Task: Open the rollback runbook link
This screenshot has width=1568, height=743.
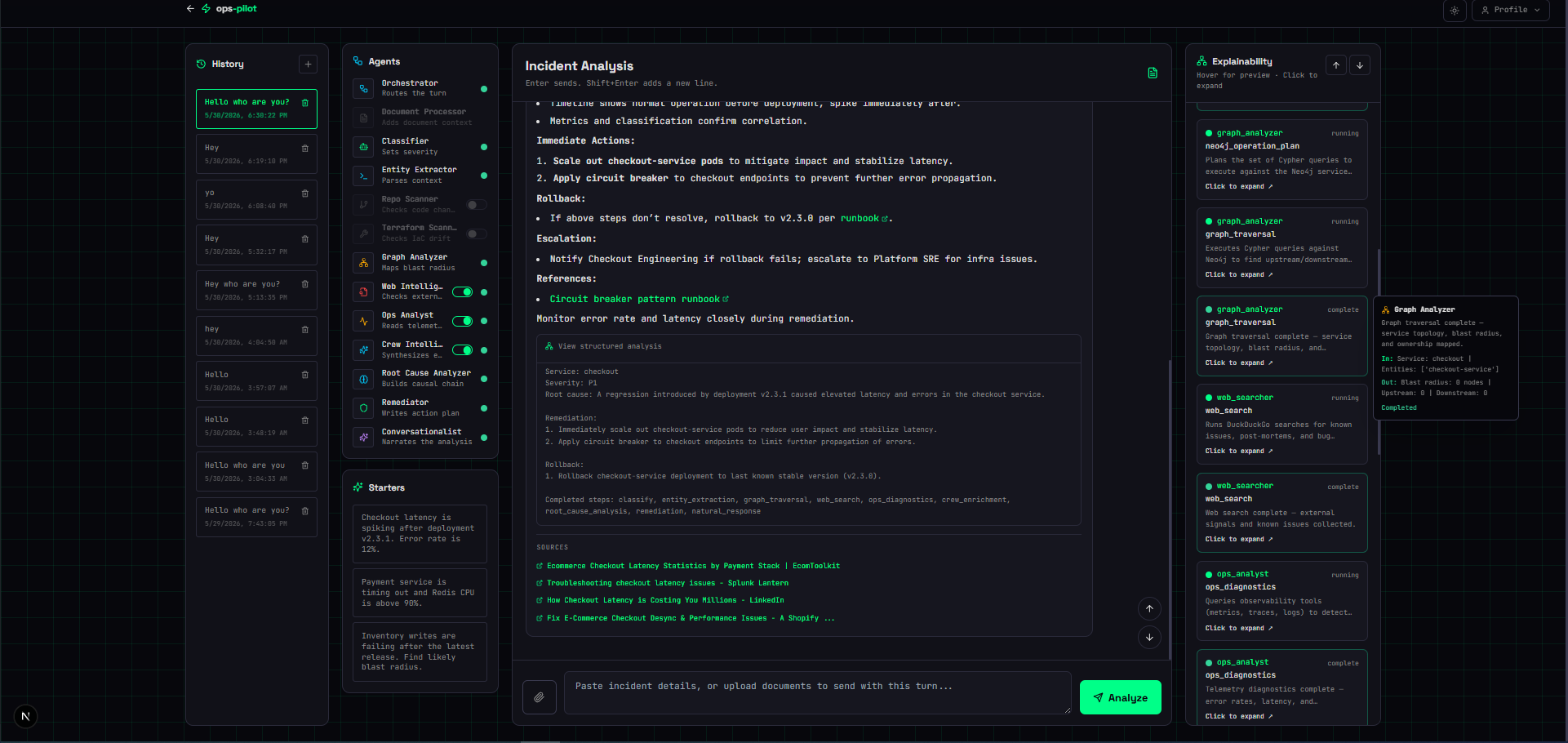Action: (864, 219)
